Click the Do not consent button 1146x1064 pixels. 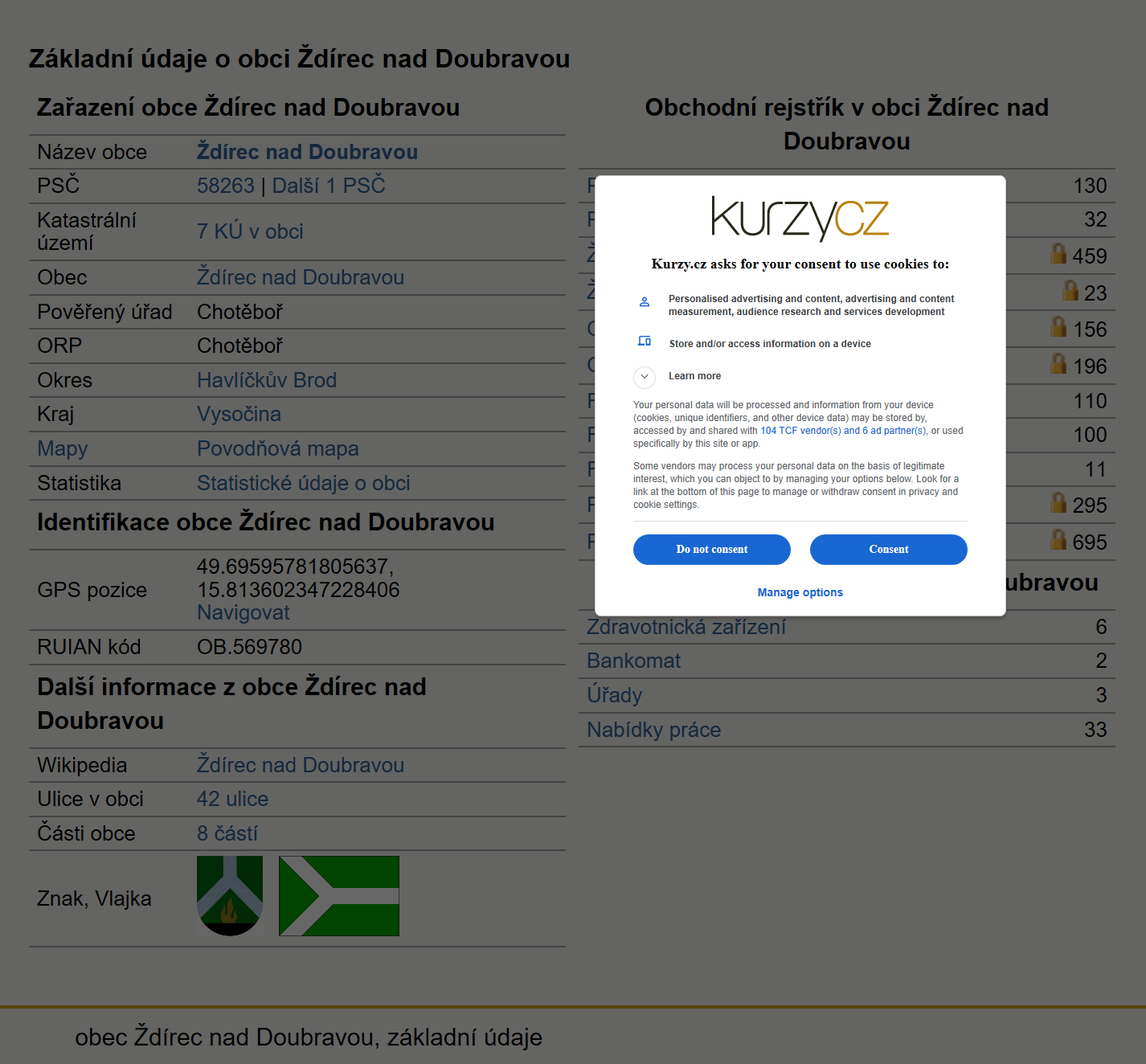point(711,550)
